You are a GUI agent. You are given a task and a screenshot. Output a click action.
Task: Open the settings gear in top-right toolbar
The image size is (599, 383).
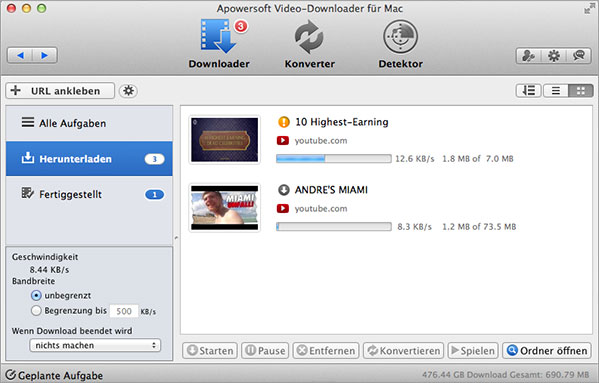(x=554, y=56)
